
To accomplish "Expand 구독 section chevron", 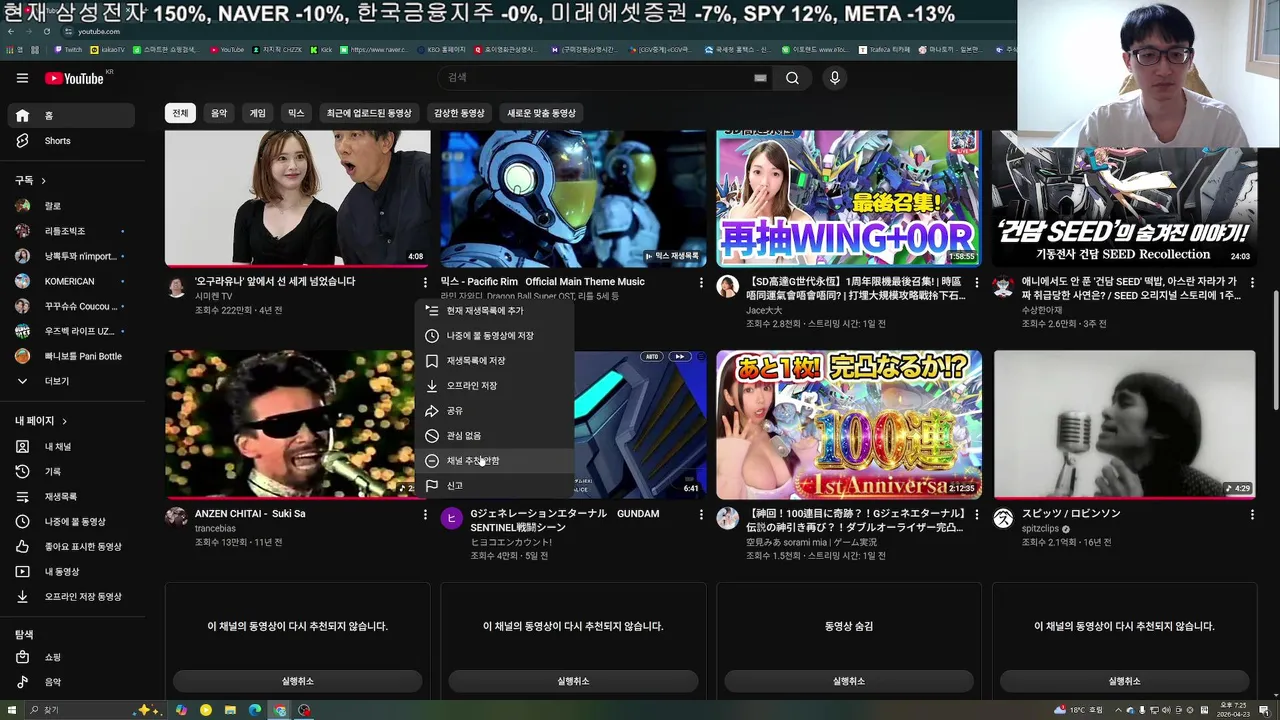I will click(x=43, y=181).
